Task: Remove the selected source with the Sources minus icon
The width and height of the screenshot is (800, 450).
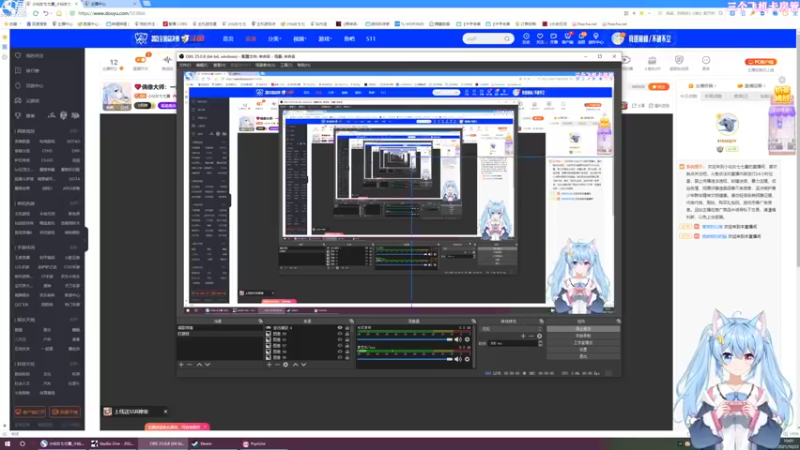Action: click(x=277, y=364)
